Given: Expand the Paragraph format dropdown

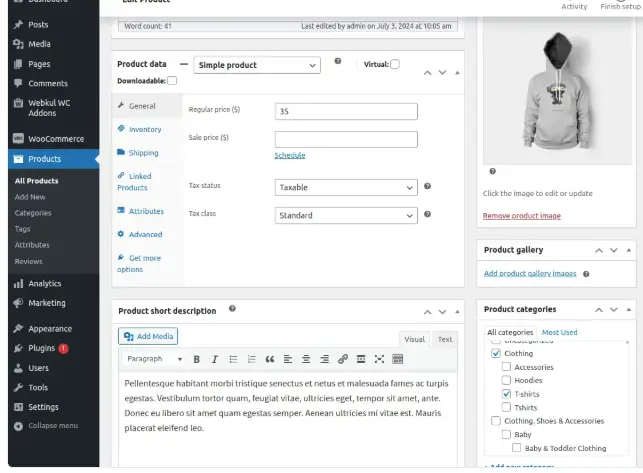Looking at the screenshot, I should [x=154, y=359].
